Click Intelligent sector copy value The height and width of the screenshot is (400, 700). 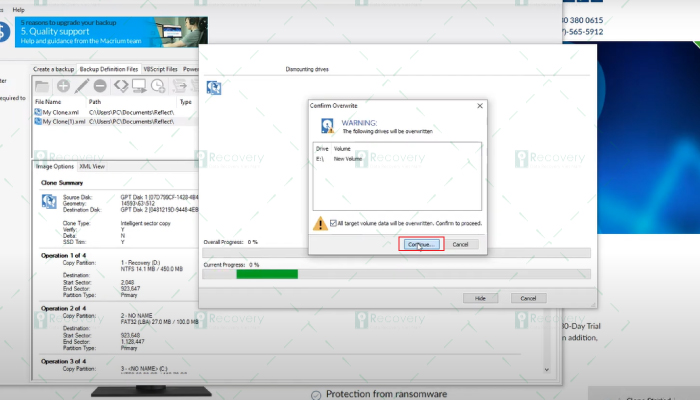click(146, 223)
